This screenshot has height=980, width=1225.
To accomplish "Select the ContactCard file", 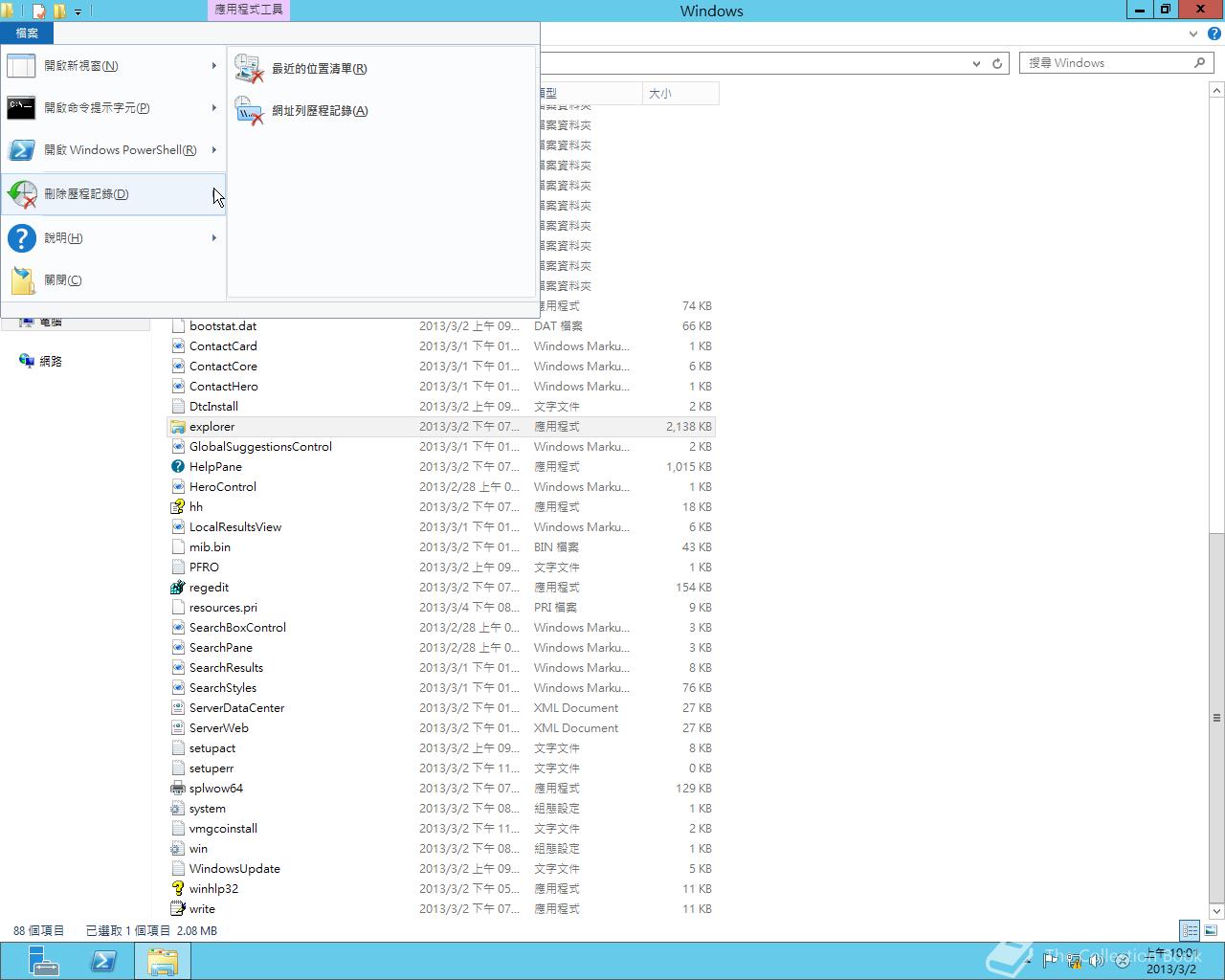I will pyautogui.click(x=441, y=346).
